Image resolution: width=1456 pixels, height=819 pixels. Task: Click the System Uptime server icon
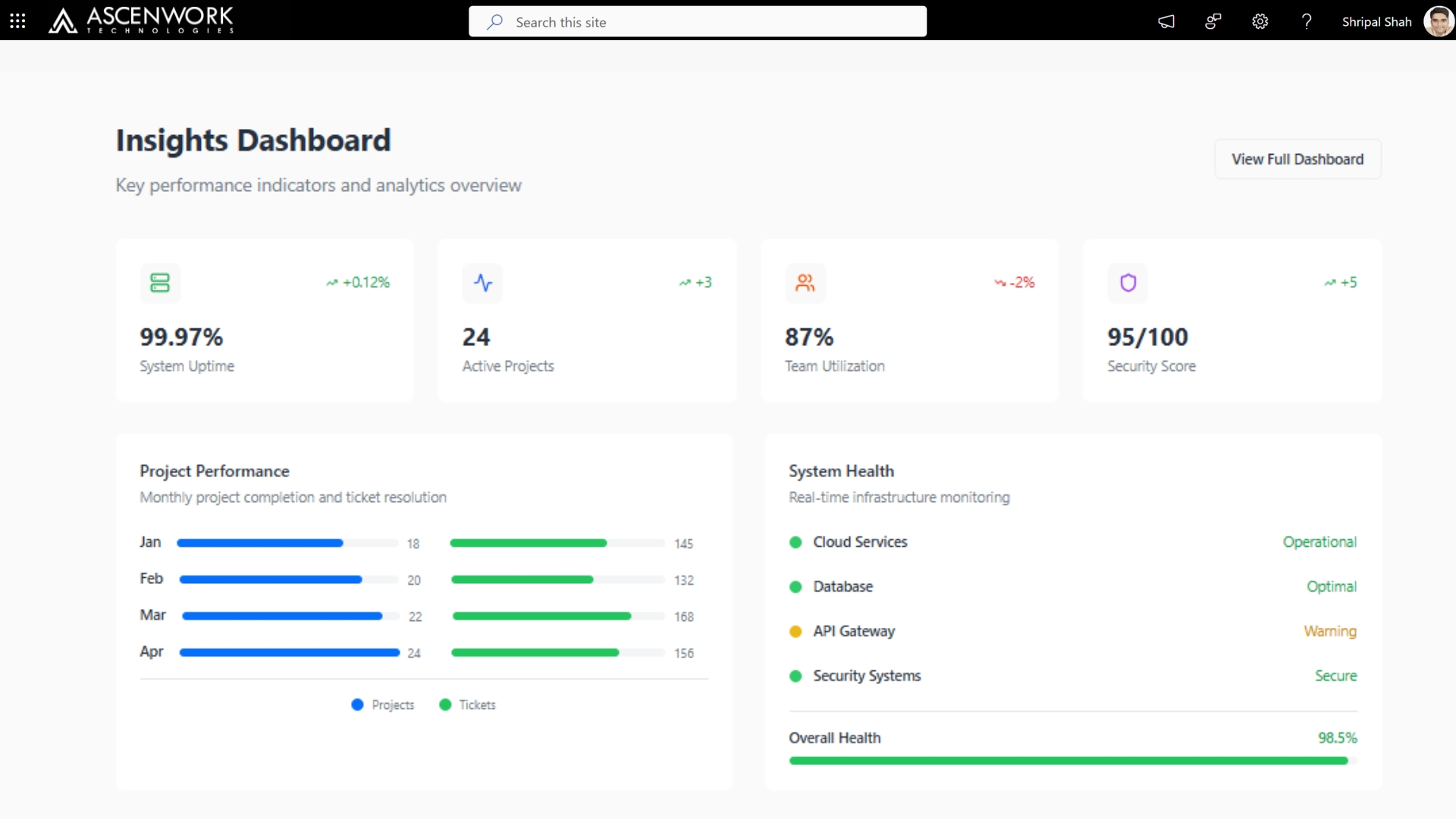160,283
